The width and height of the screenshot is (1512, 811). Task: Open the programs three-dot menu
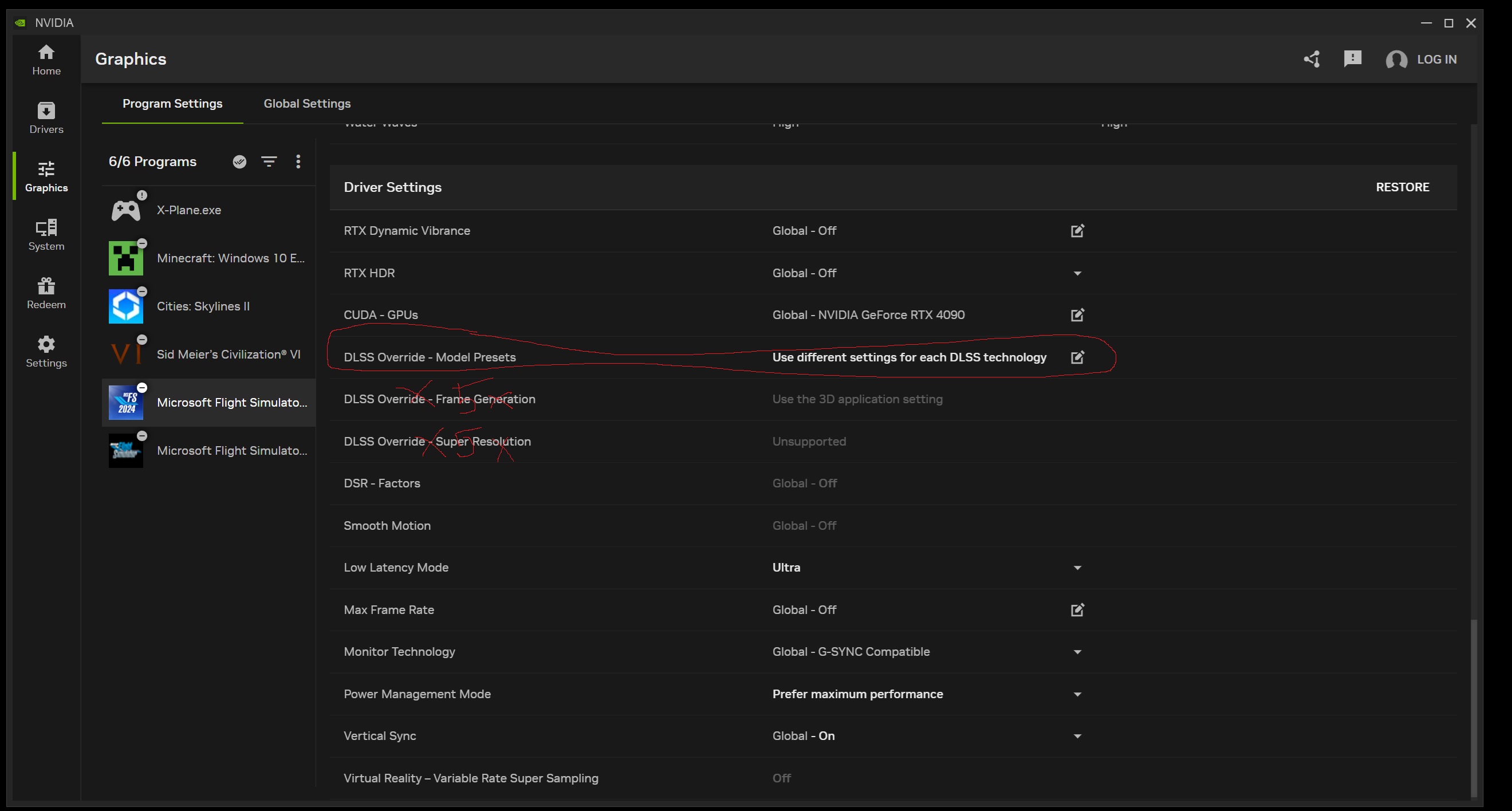[x=298, y=162]
